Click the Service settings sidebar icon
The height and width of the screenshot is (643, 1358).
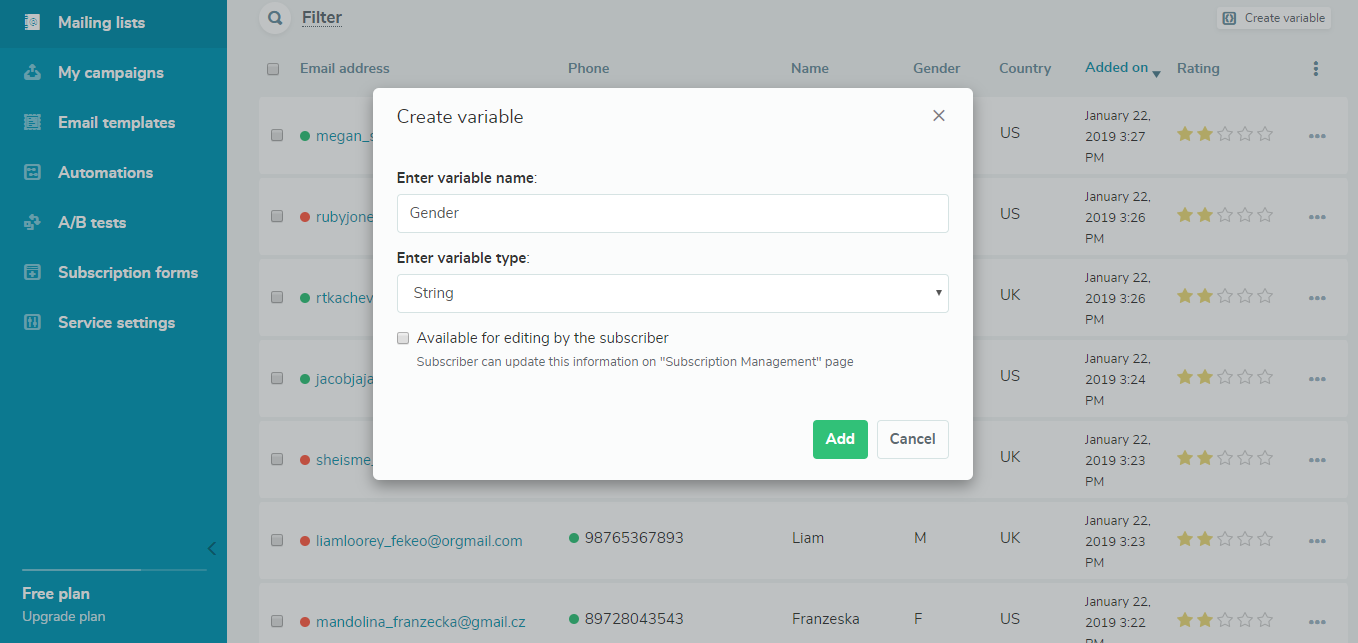pos(32,322)
